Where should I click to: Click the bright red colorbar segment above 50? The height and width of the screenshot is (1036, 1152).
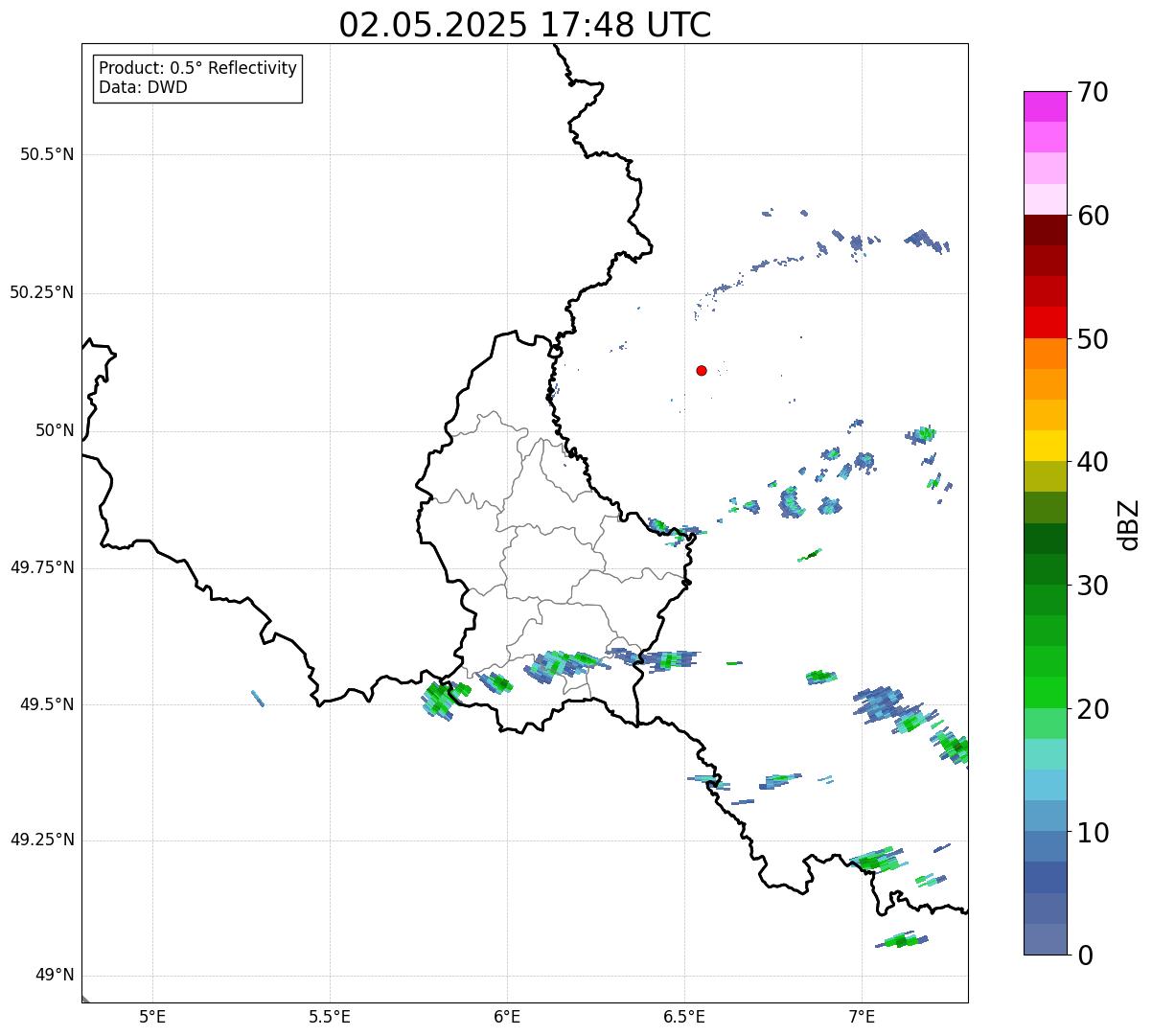click(1045, 323)
